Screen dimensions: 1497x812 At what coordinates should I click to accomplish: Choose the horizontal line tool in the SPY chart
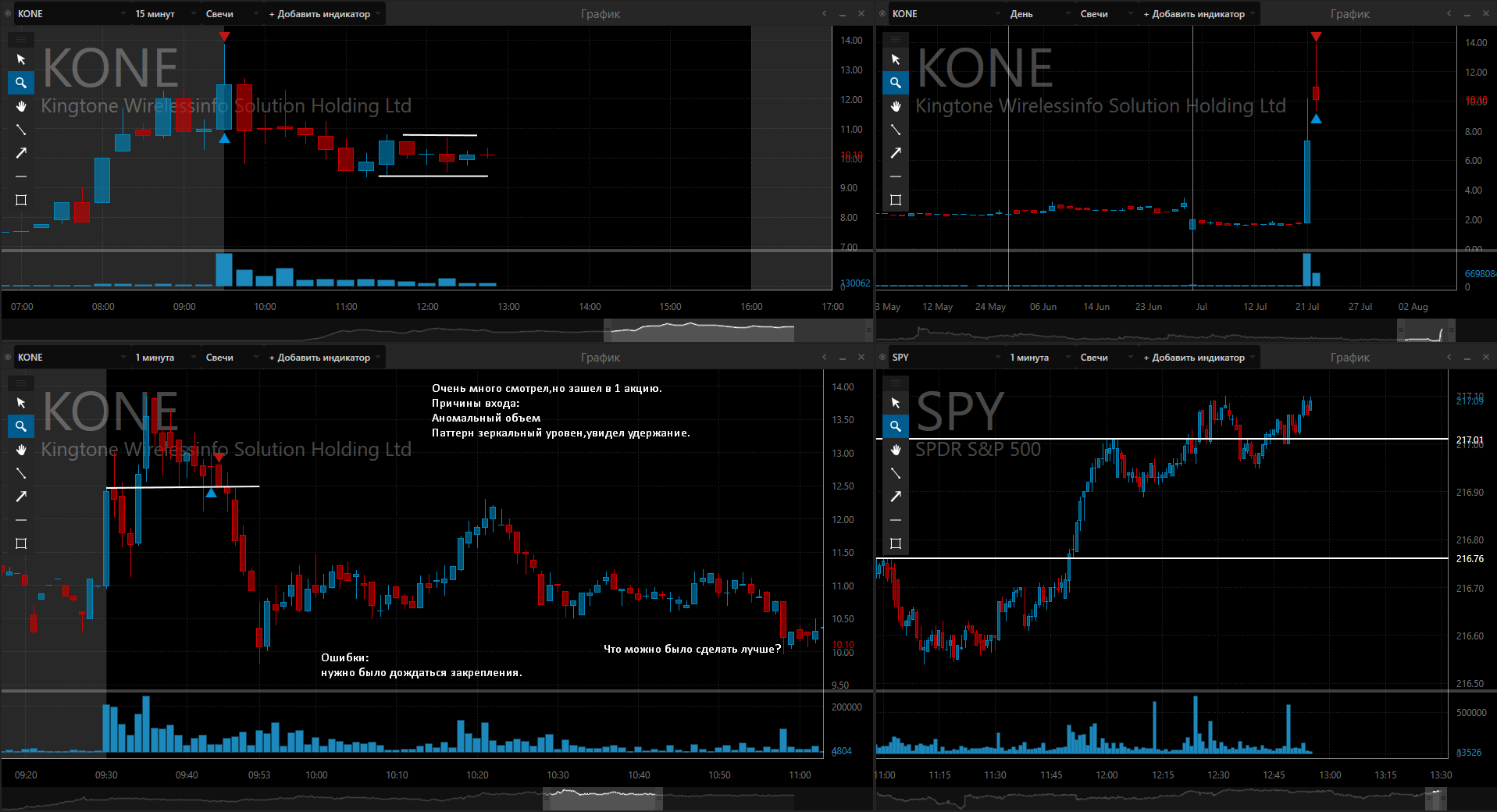[x=896, y=520]
